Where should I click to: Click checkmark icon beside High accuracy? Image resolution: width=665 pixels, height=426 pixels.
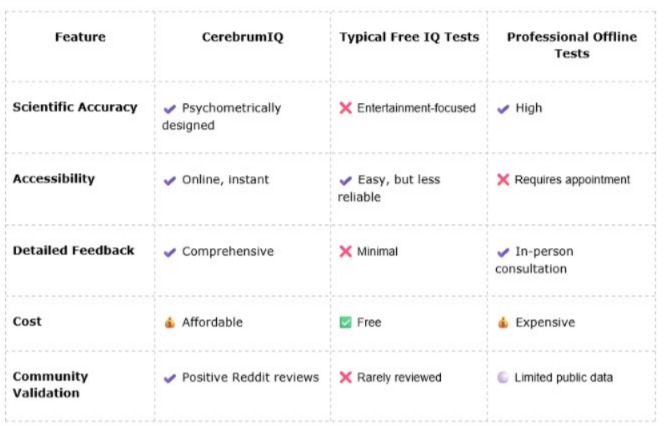[x=503, y=108]
